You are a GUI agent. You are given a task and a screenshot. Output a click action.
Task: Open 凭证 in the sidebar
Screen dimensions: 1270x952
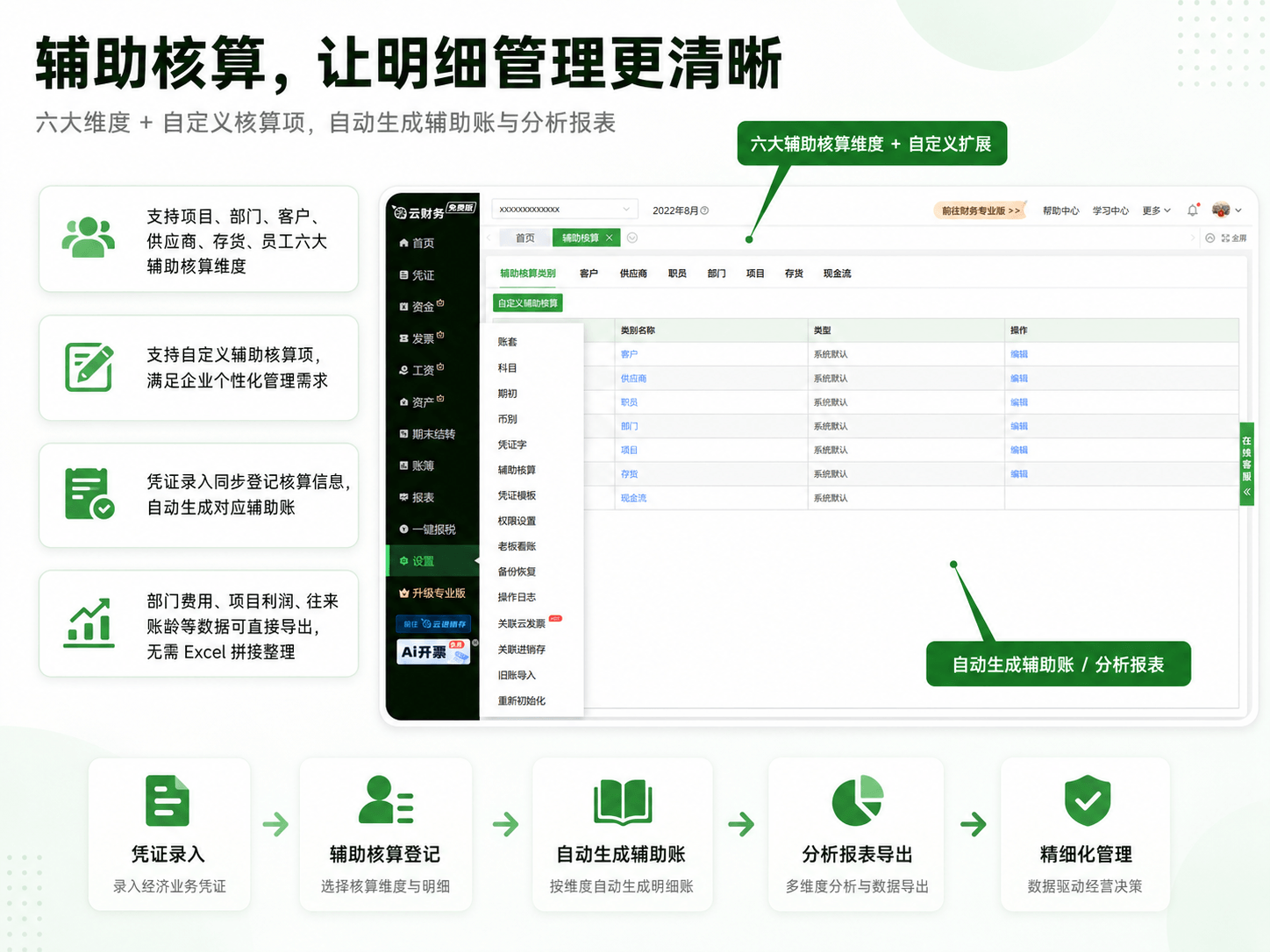click(417, 275)
